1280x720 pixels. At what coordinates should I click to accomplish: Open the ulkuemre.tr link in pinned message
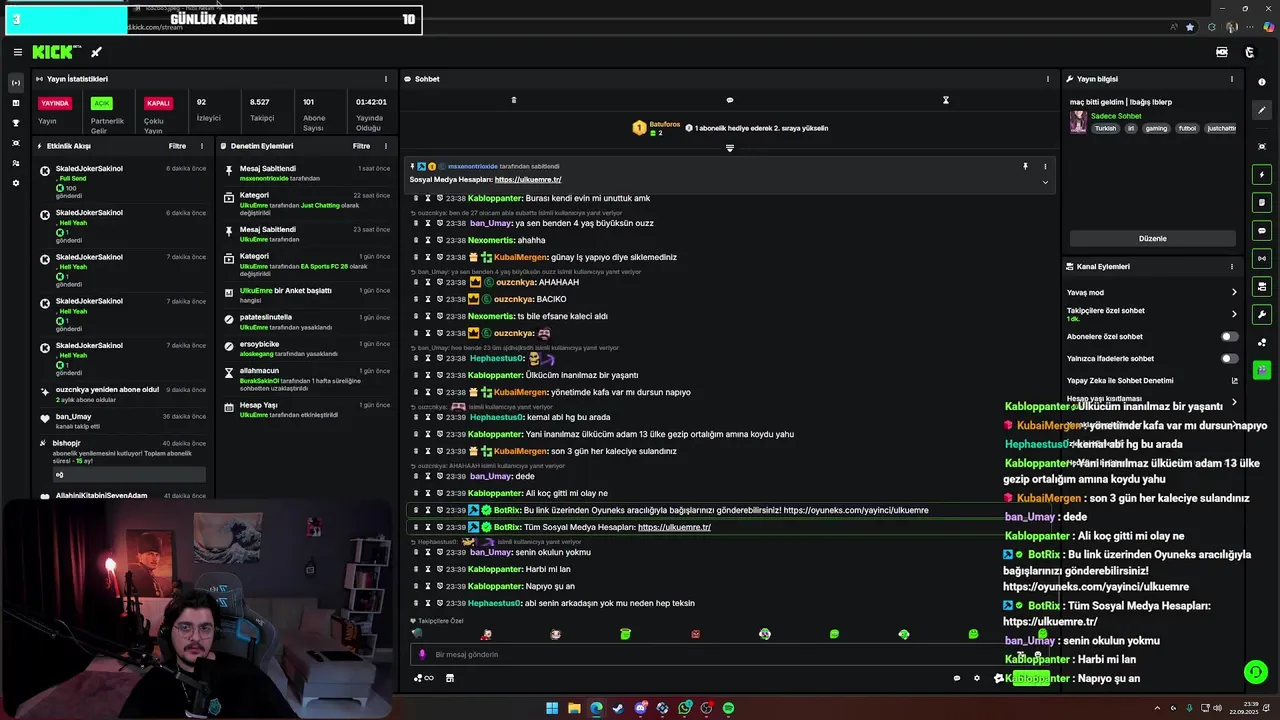(x=528, y=180)
